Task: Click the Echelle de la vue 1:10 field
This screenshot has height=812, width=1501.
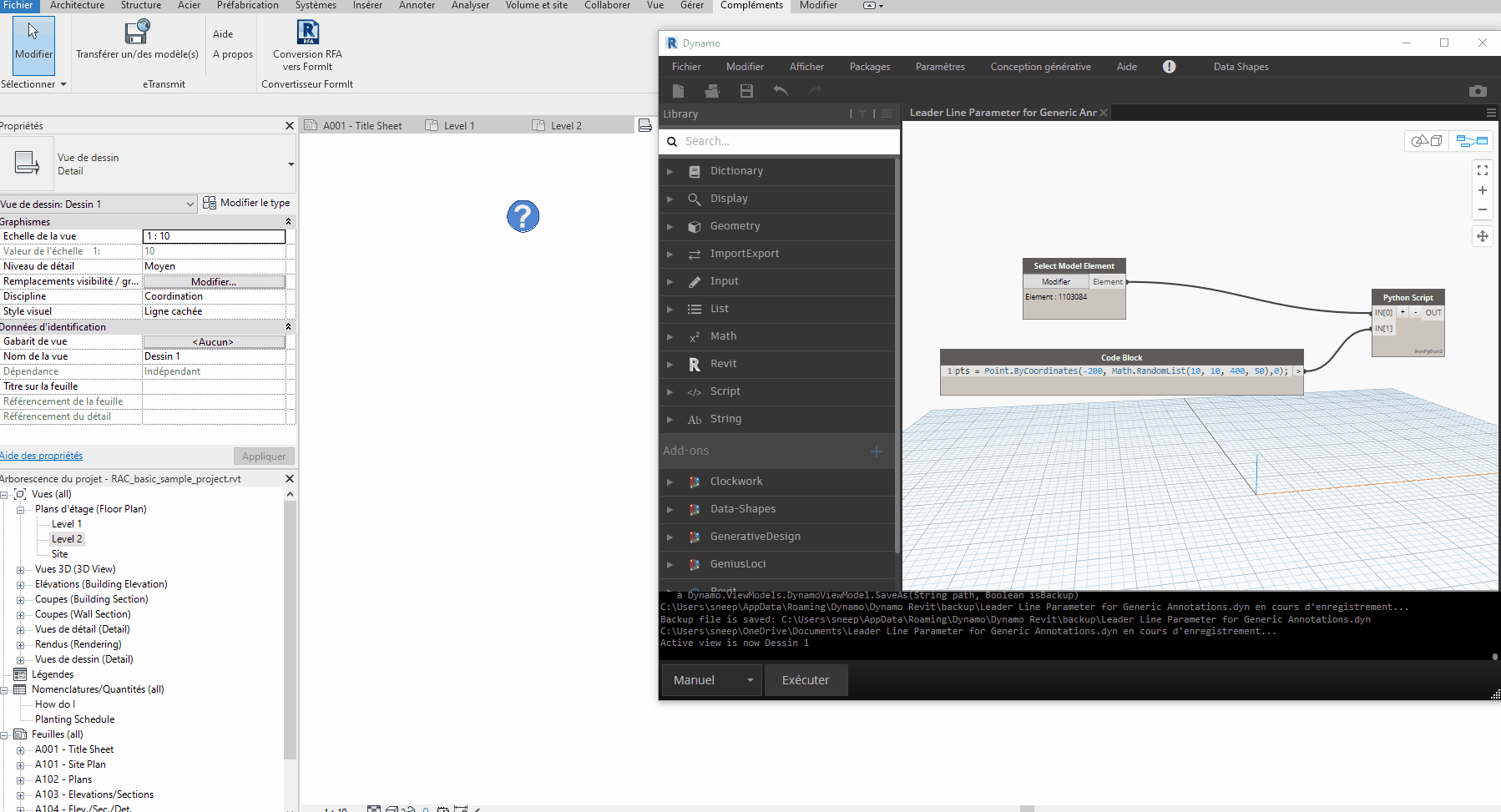Action: [215, 236]
